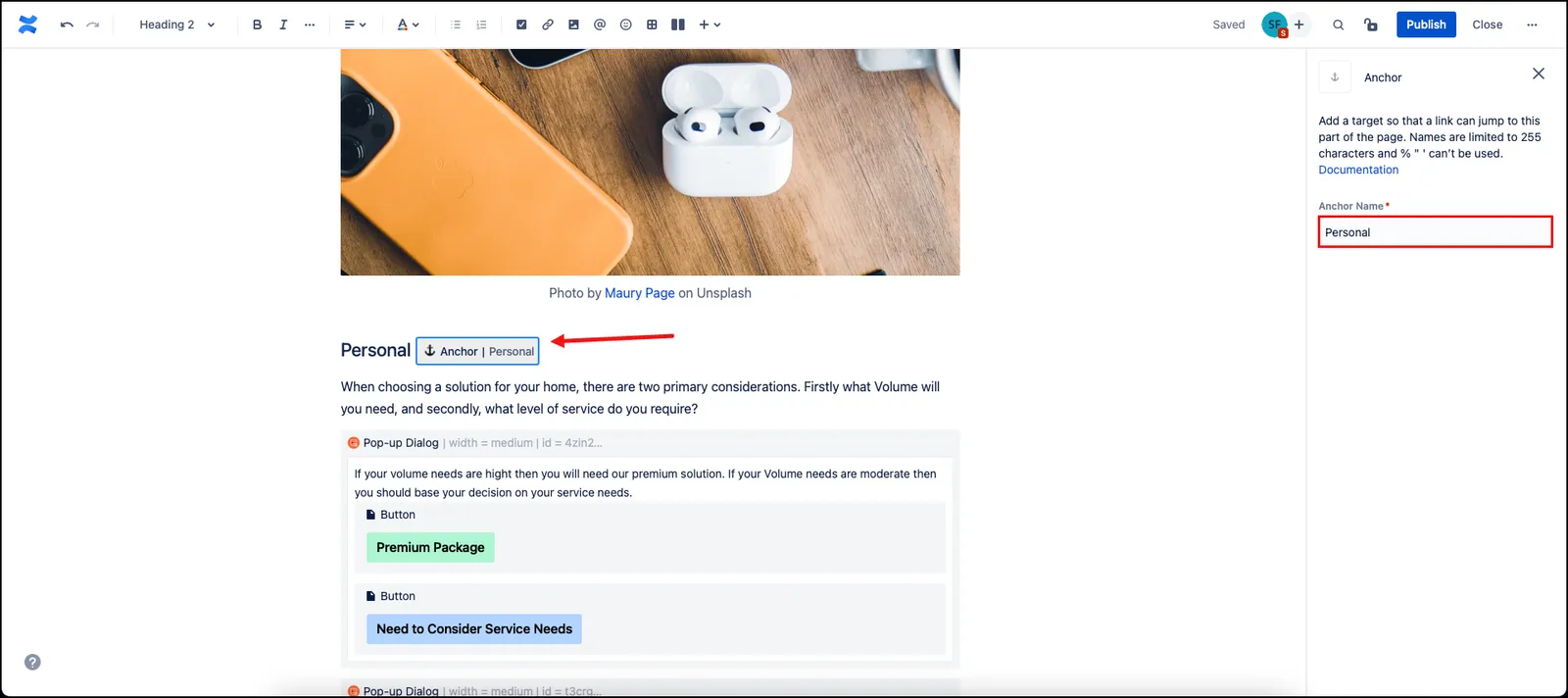Insert a numbered list

[482, 25]
